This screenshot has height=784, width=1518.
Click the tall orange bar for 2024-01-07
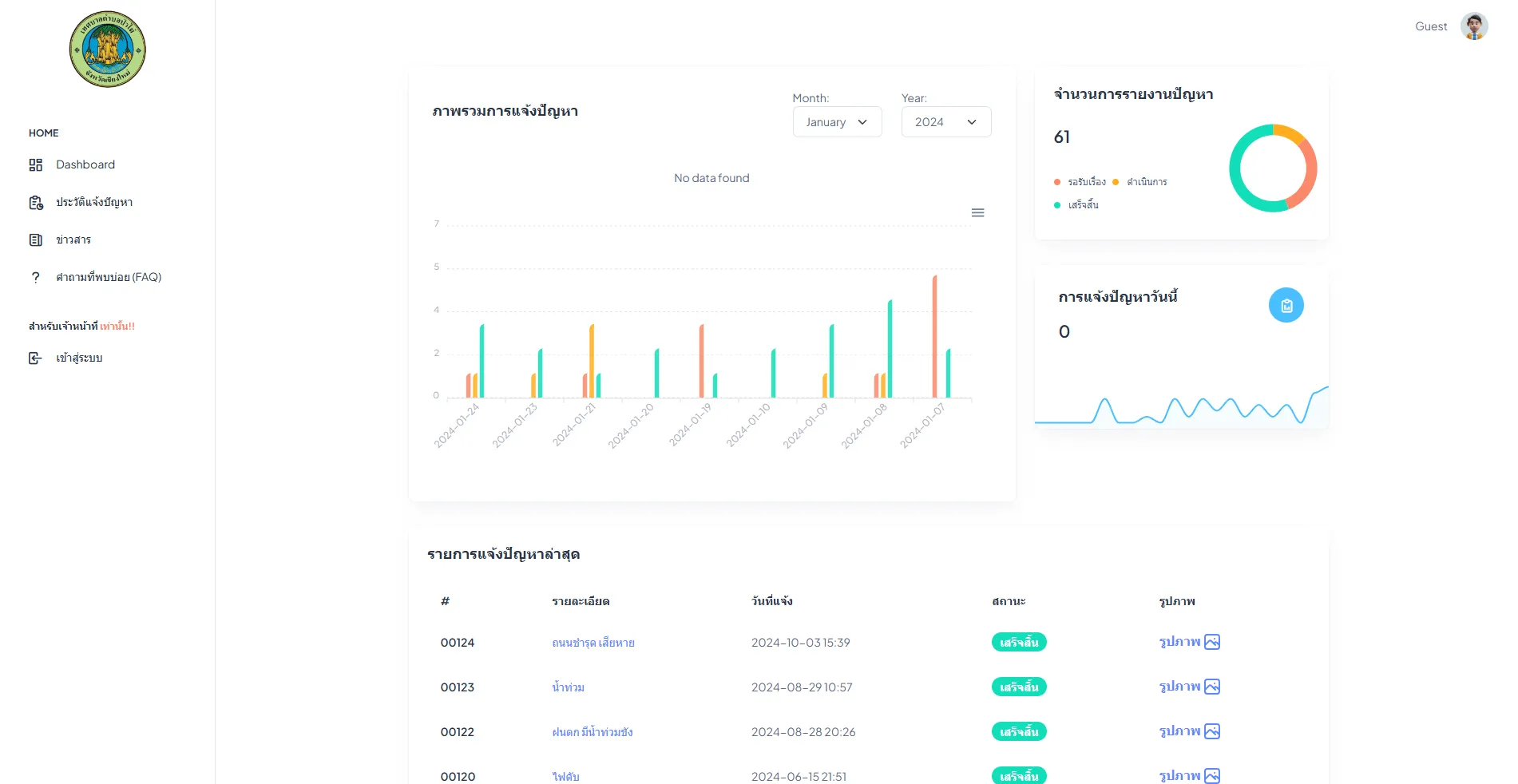pos(934,335)
